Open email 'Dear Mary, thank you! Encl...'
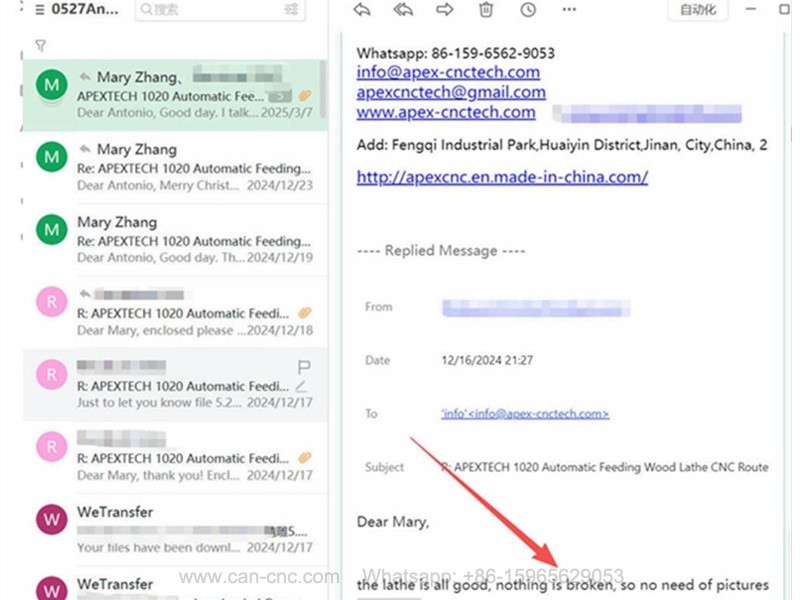Image resolution: width=800 pixels, height=600 pixels. [175, 457]
